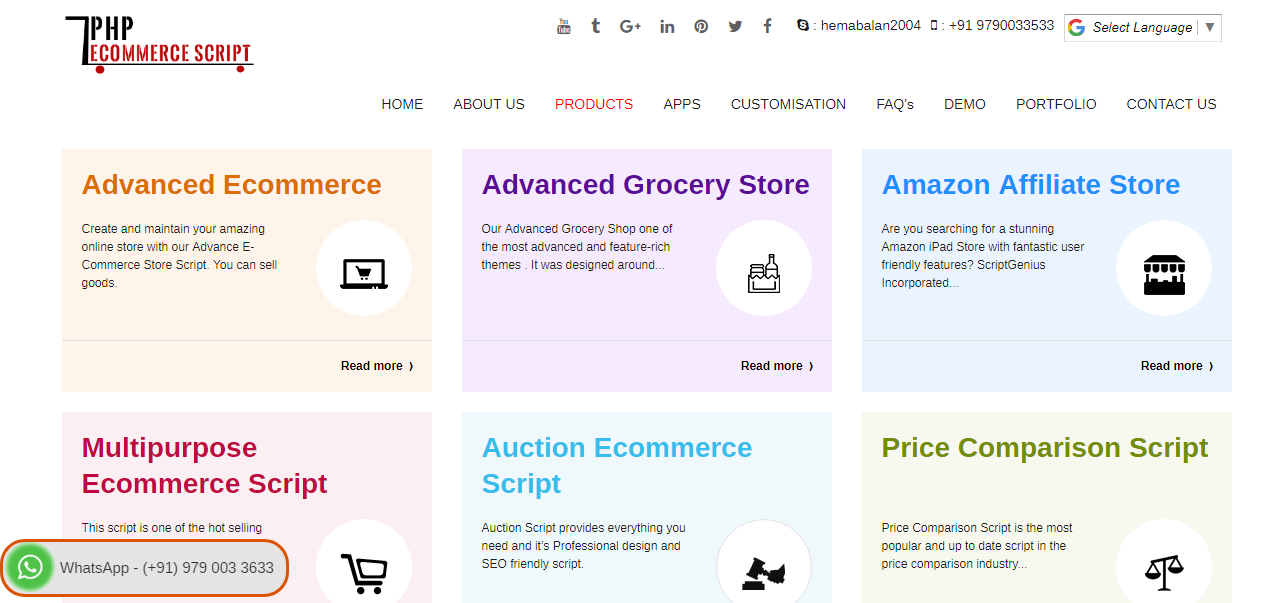This screenshot has width=1269, height=603.
Task: Open the Google+ profile icon
Action: [x=630, y=26]
